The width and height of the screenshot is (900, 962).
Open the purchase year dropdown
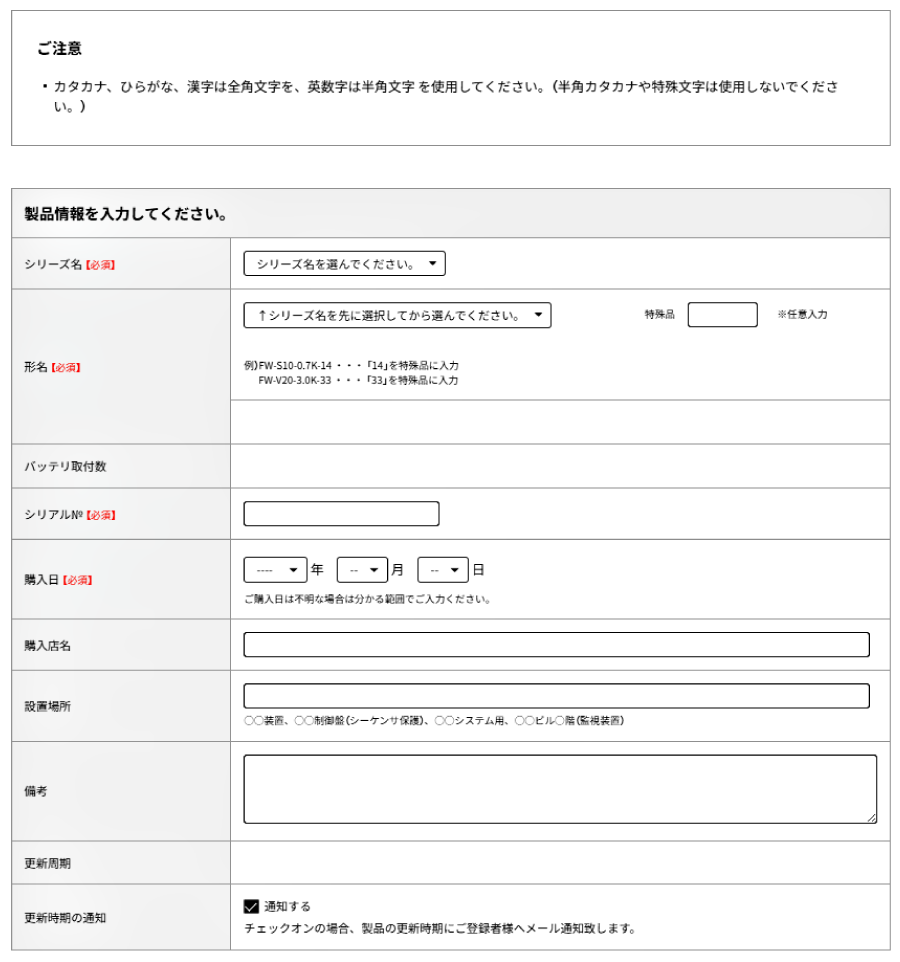pyautogui.click(x=275, y=570)
